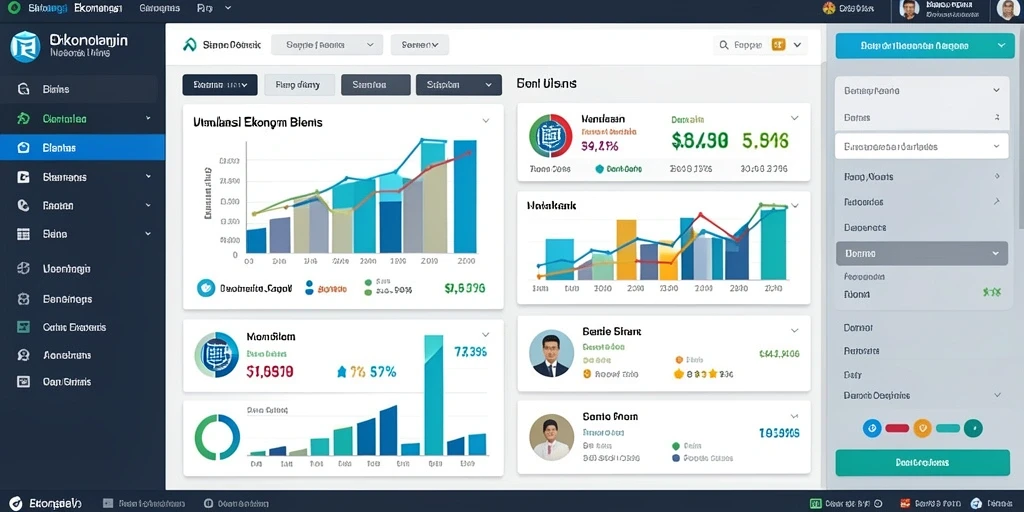
Task: Select the highlighted blue sidebar menu item
Action: [x=82, y=148]
